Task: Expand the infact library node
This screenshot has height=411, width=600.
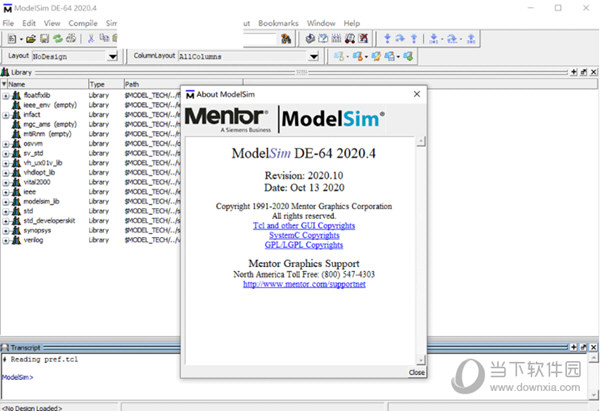Action: click(x=6, y=115)
